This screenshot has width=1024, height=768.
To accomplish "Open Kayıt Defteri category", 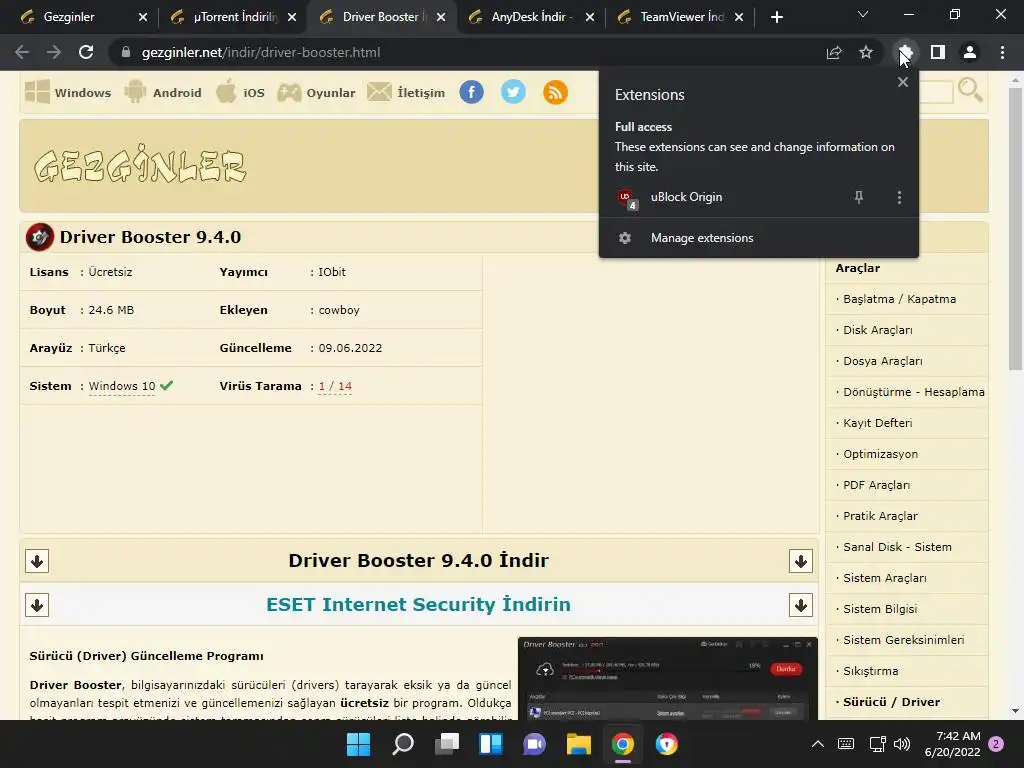I will (878, 423).
